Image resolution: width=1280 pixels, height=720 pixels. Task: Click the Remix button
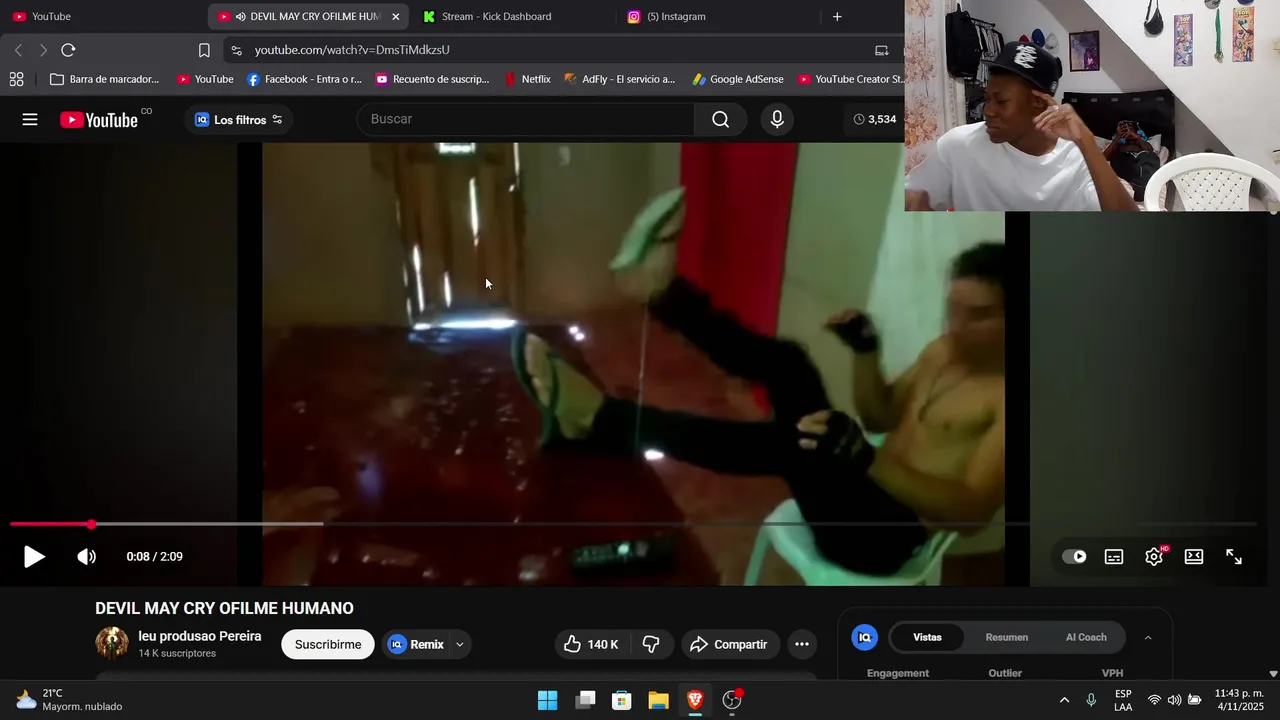pos(416,645)
